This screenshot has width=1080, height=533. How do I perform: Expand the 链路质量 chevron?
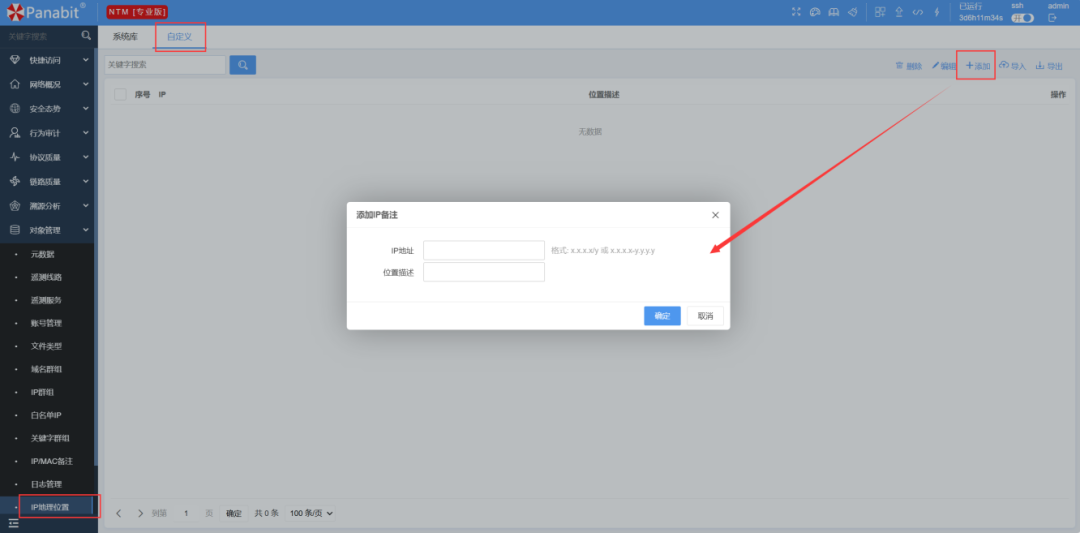[x=86, y=181]
